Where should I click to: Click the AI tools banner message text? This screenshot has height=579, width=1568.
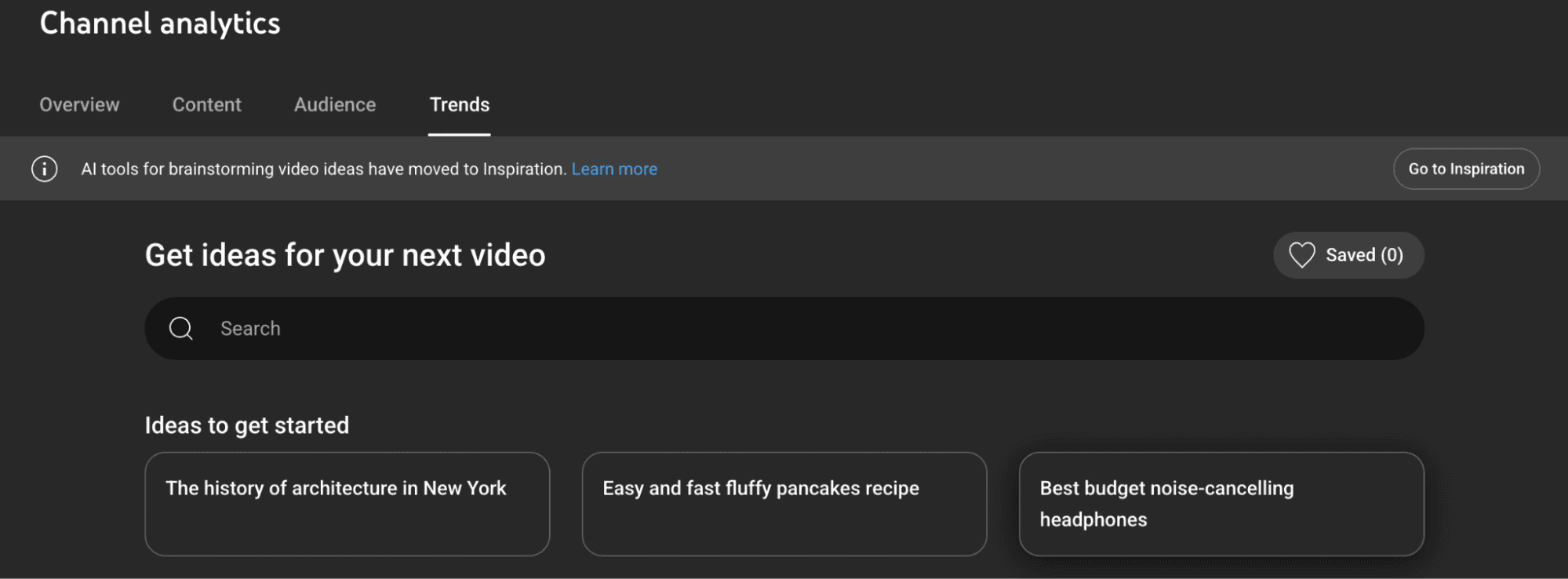pos(323,169)
